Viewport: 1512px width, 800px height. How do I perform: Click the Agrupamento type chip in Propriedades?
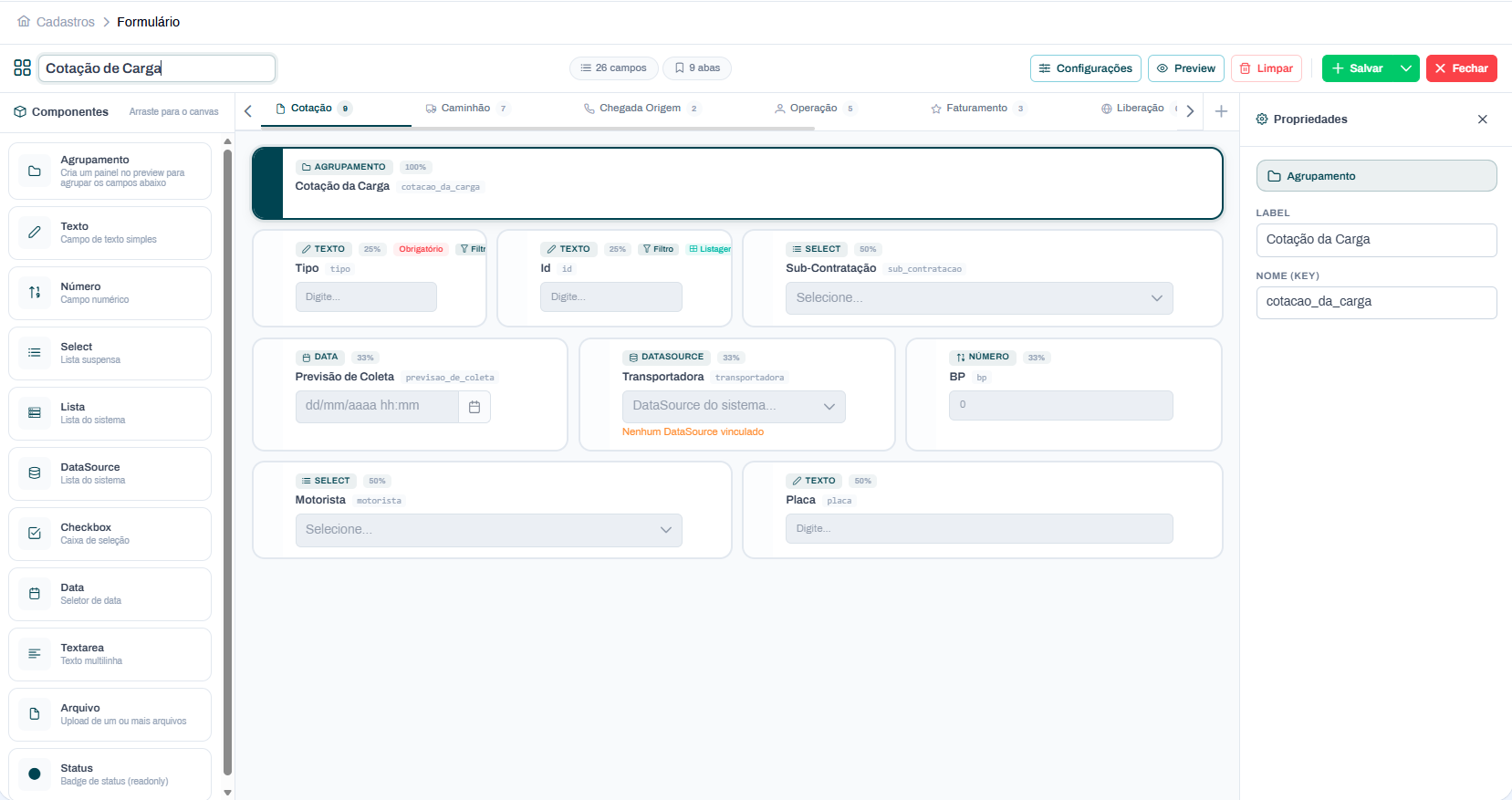coord(1376,176)
